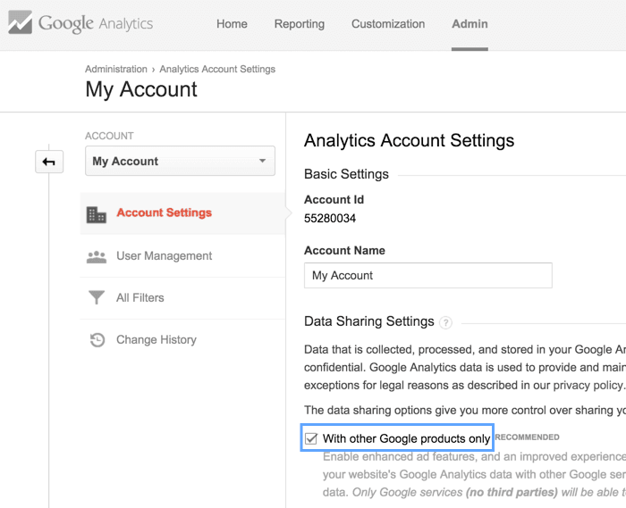
Task: Click the Account Settings building icon
Action: [96, 214]
